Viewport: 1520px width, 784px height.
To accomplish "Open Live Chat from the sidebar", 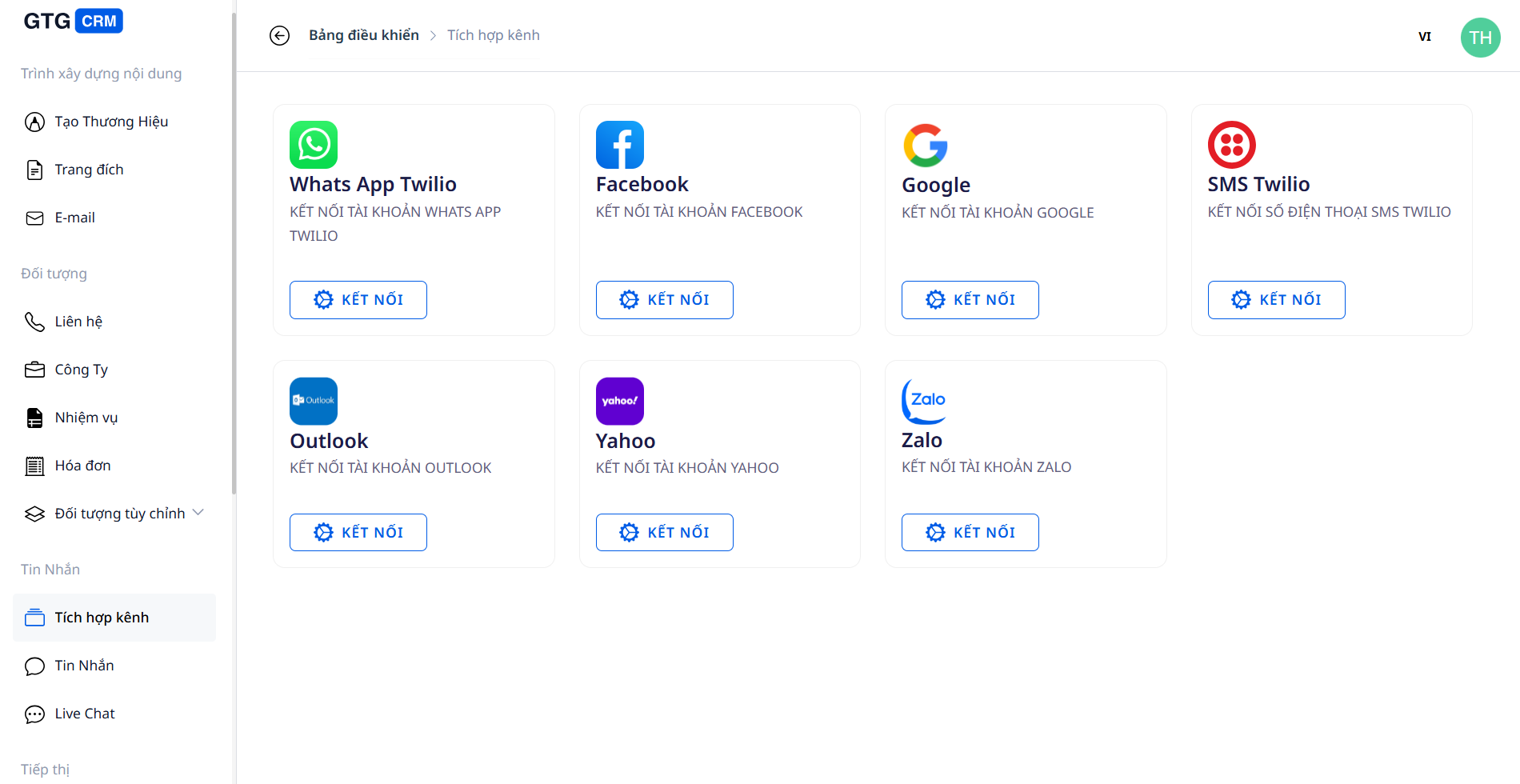I will (x=85, y=714).
